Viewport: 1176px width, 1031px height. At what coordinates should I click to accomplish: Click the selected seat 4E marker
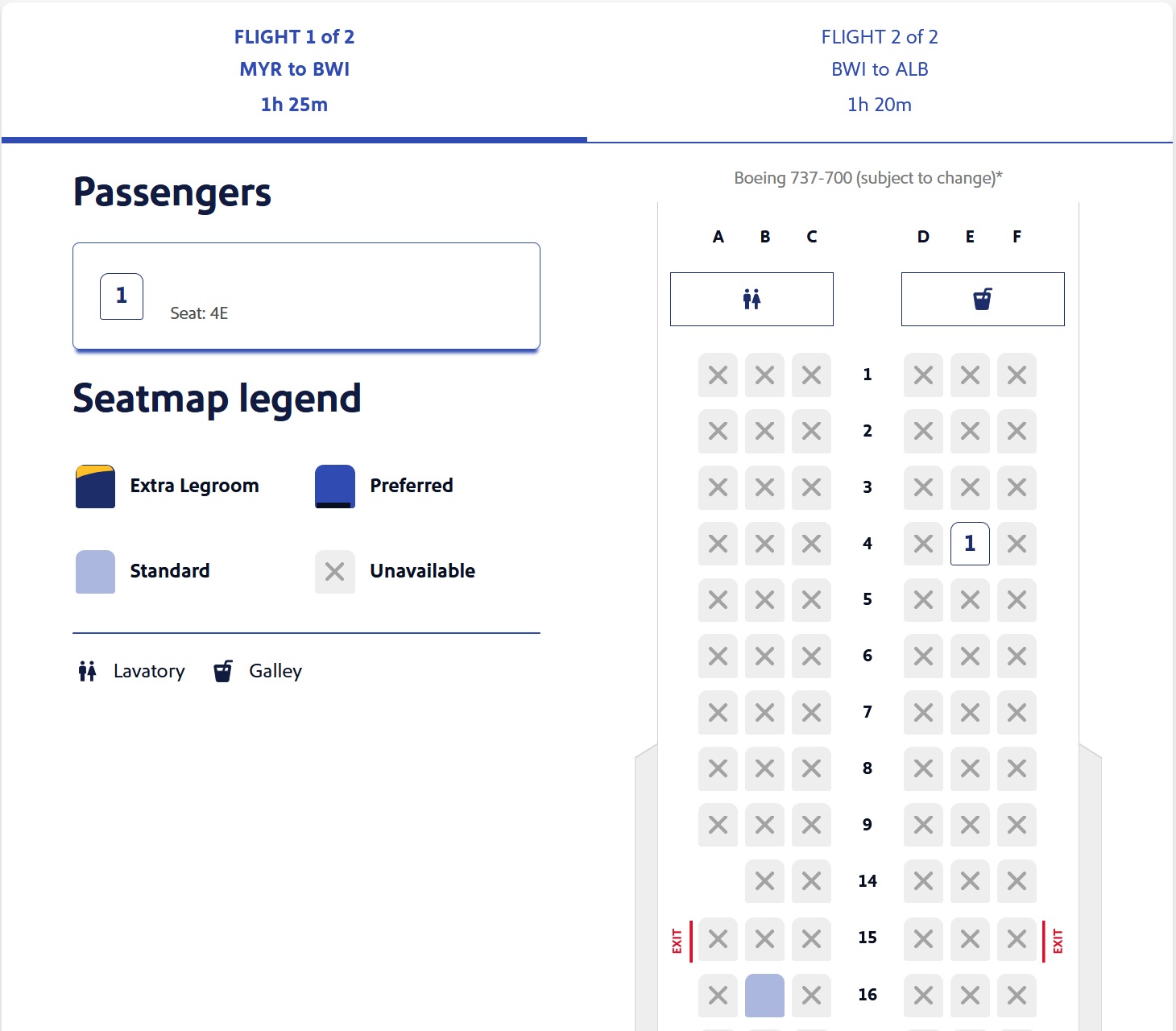click(x=970, y=544)
